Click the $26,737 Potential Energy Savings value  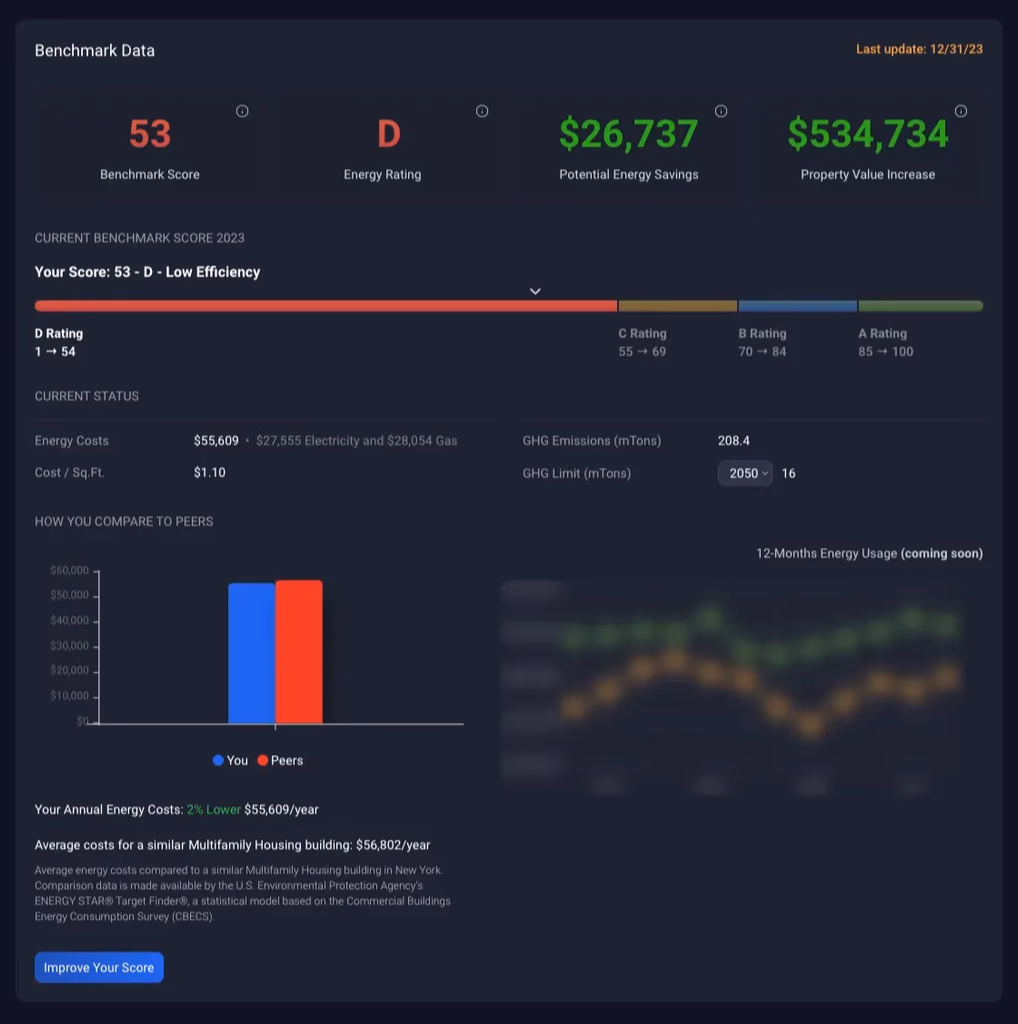pos(628,134)
